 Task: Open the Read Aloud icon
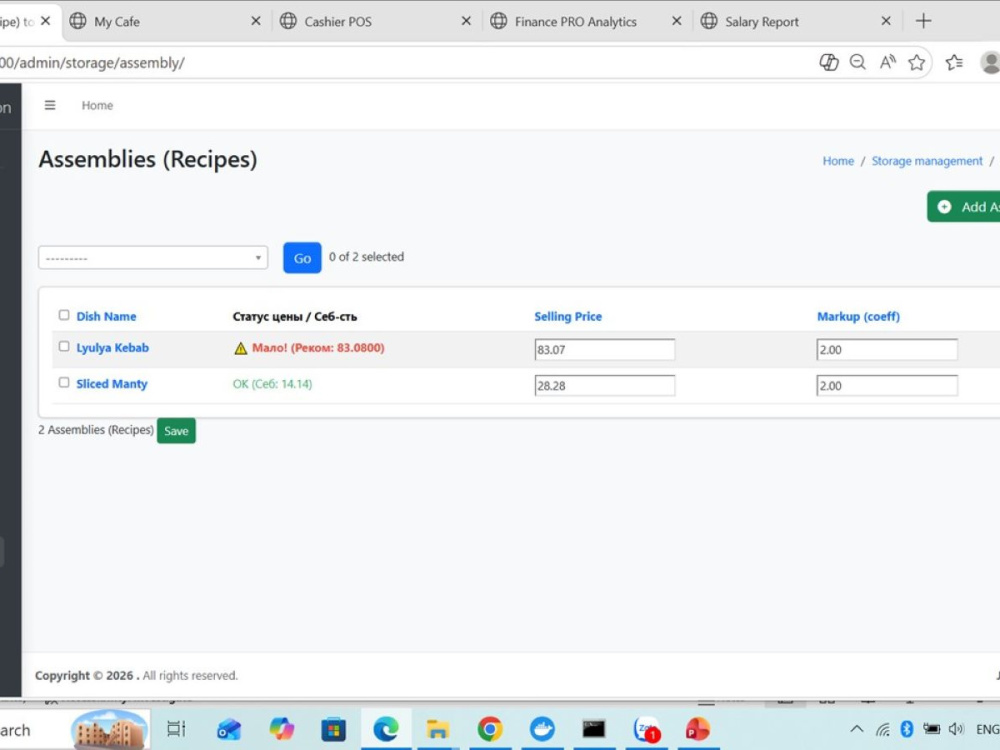coord(887,62)
